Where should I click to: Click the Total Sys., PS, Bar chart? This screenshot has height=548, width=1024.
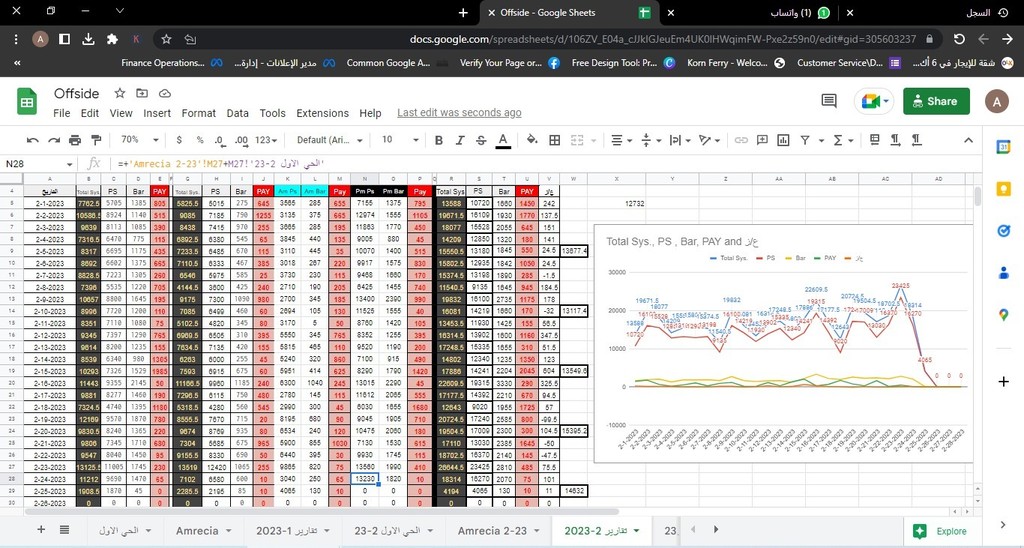[783, 344]
